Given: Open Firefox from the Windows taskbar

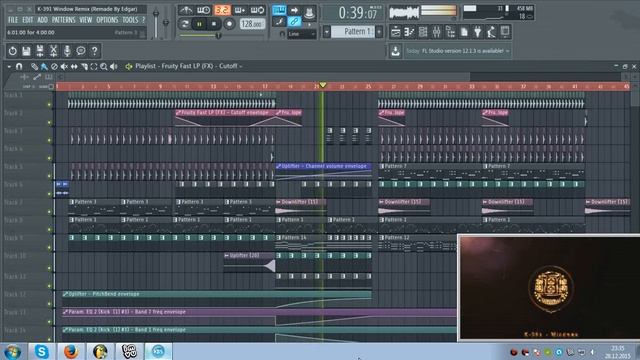Looking at the screenshot, I should [x=71, y=351].
